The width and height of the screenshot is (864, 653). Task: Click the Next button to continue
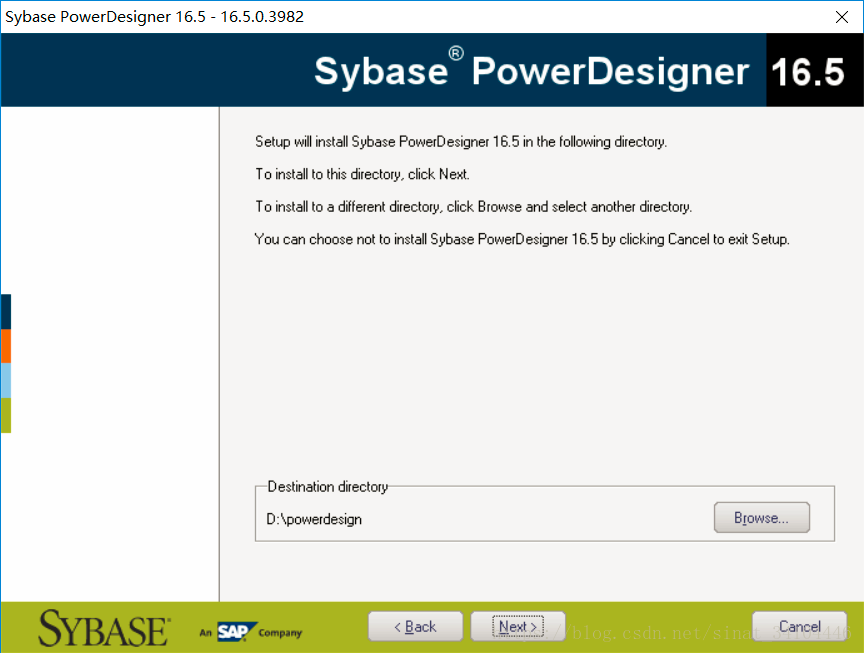click(x=518, y=627)
